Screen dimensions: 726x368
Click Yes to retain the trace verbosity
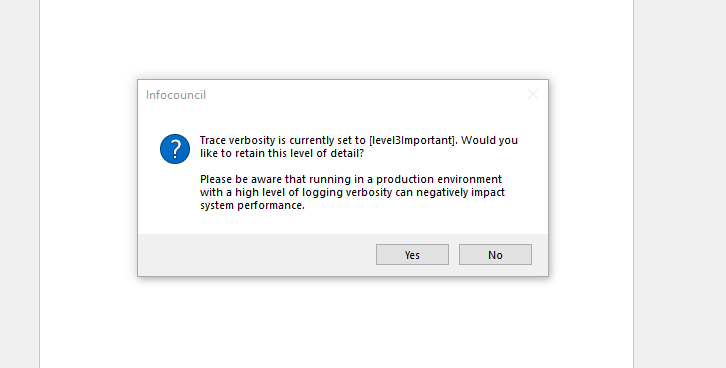(412, 255)
